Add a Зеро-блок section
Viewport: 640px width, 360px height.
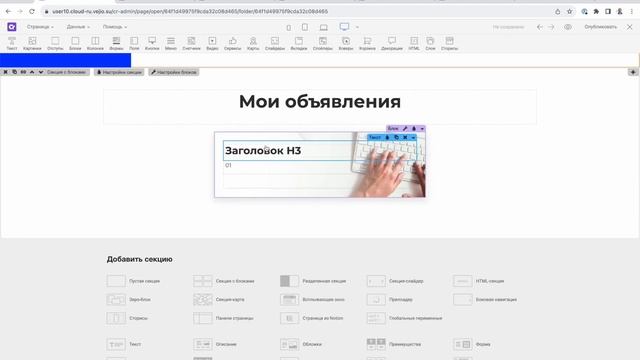[x=129, y=300]
